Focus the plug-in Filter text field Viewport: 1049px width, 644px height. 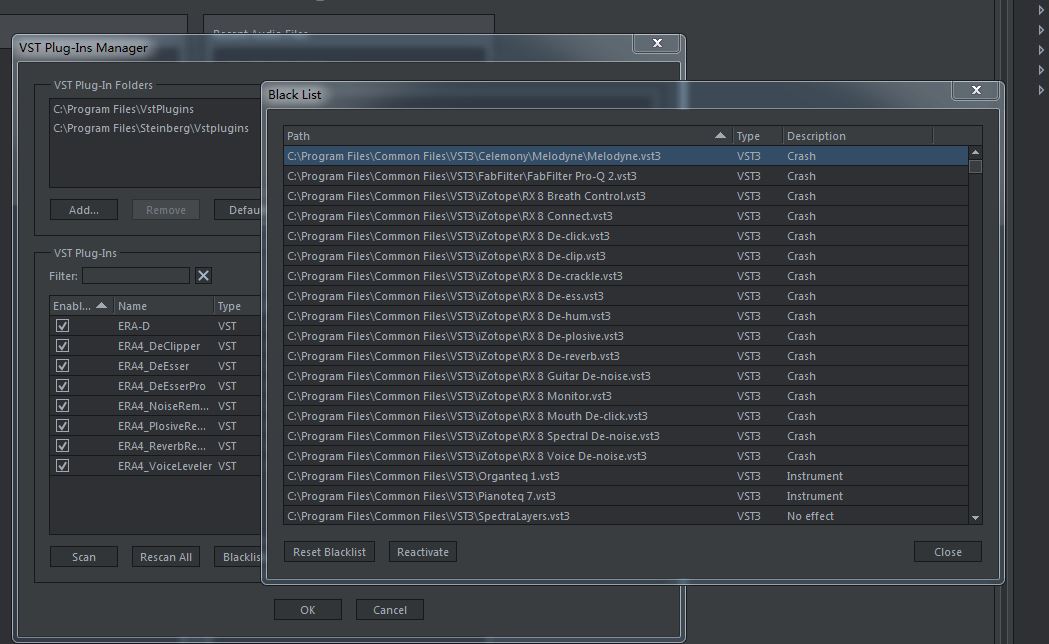coord(136,276)
